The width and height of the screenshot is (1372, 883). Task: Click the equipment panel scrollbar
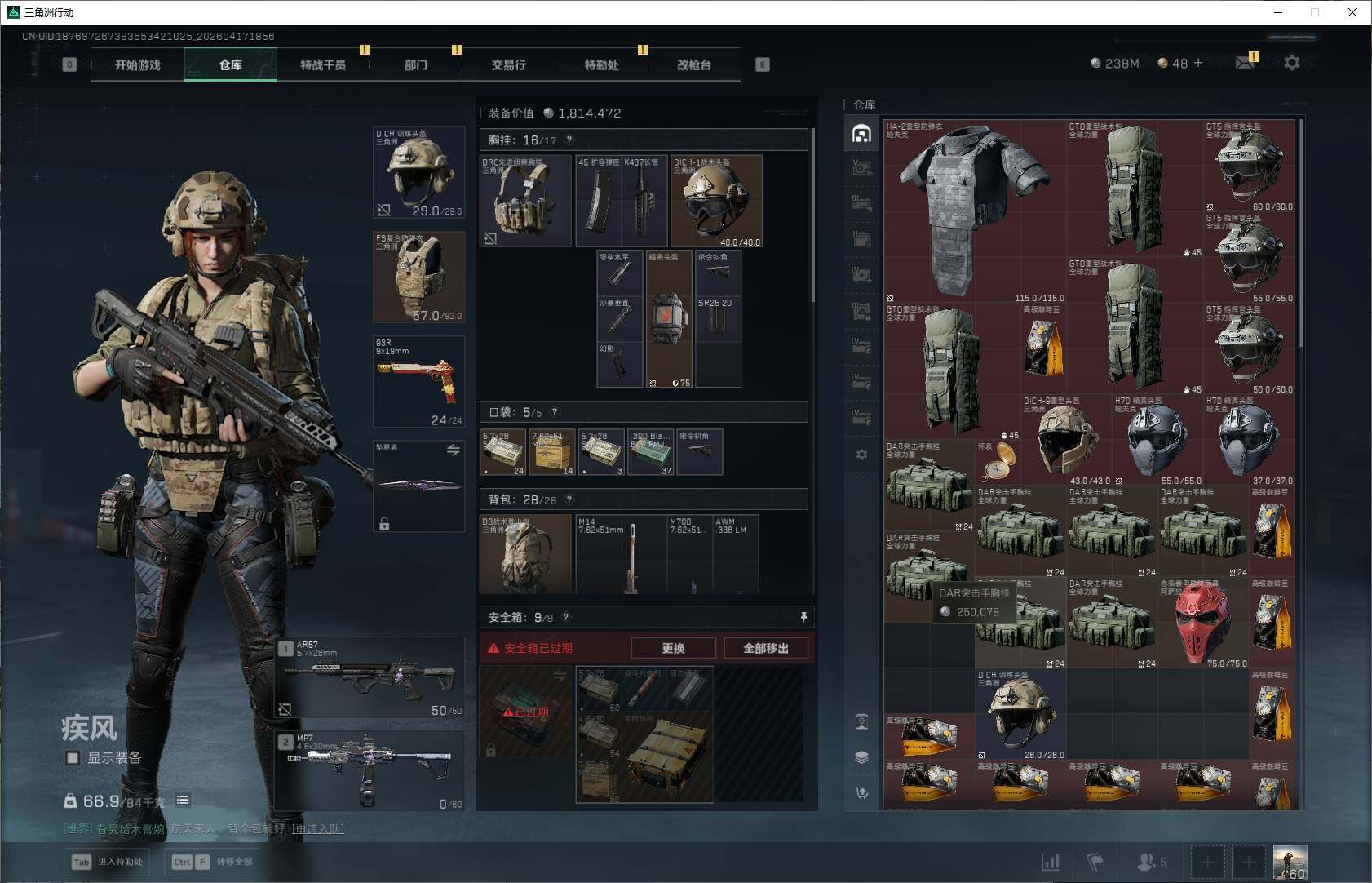coord(812,215)
